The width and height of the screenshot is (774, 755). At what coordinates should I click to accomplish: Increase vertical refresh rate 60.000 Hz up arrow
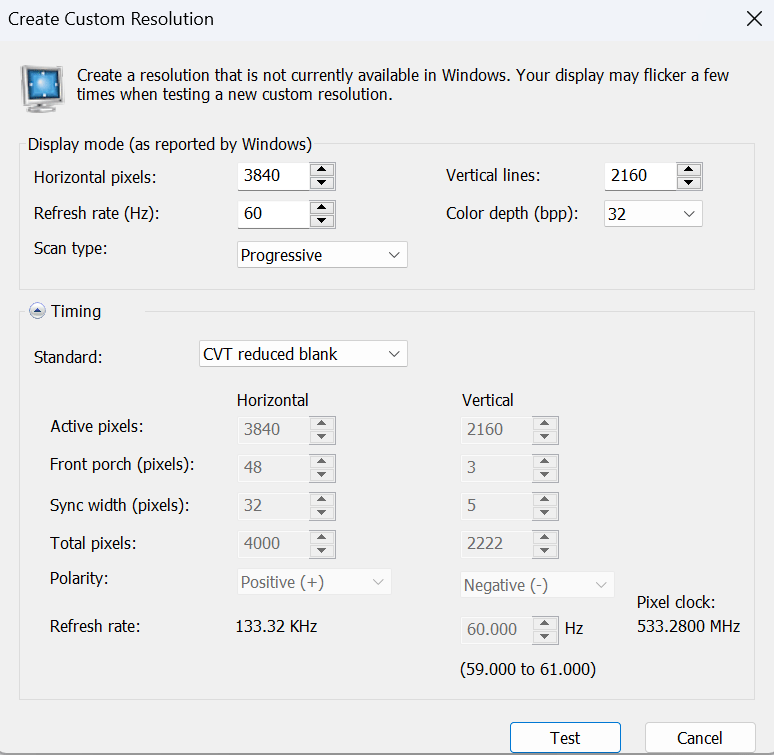(545, 623)
